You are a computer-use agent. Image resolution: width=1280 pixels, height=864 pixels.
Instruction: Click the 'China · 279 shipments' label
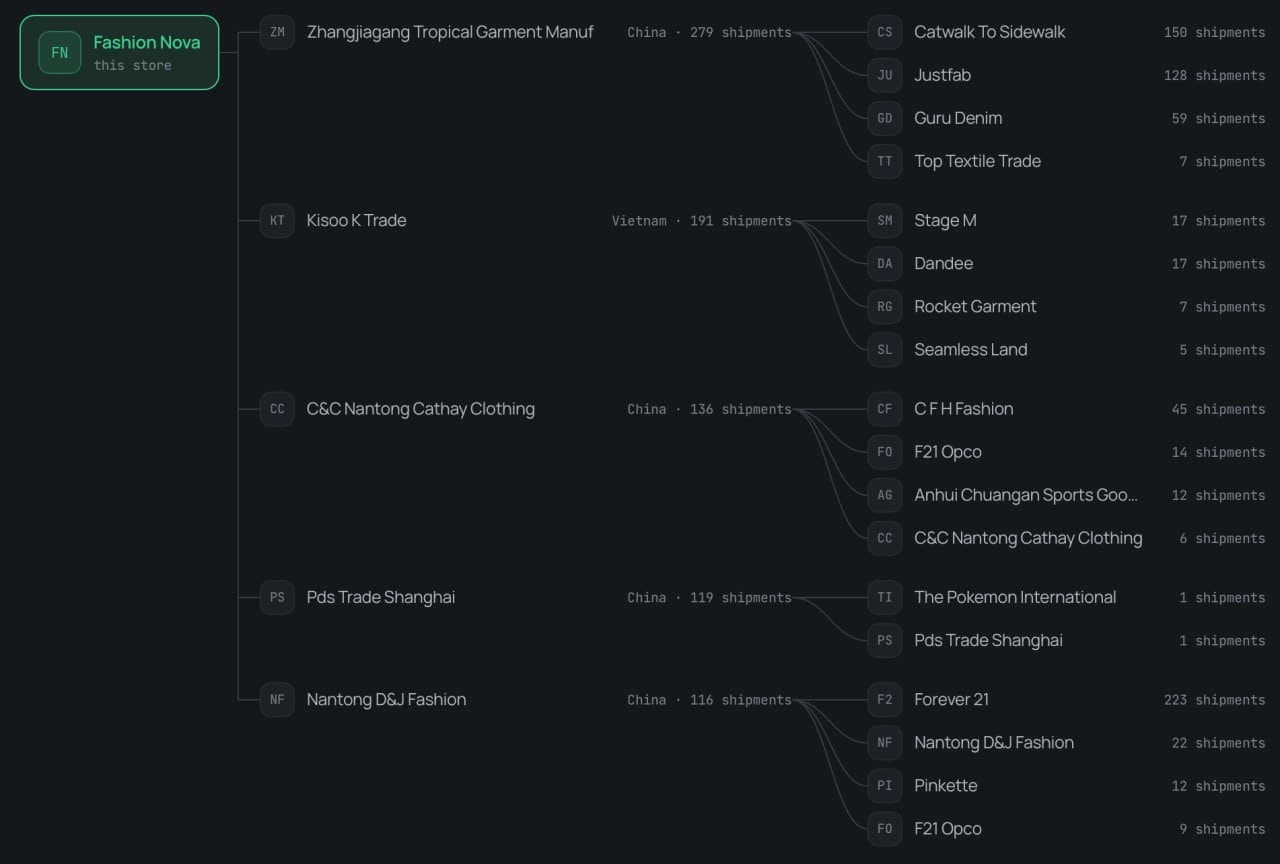709,32
